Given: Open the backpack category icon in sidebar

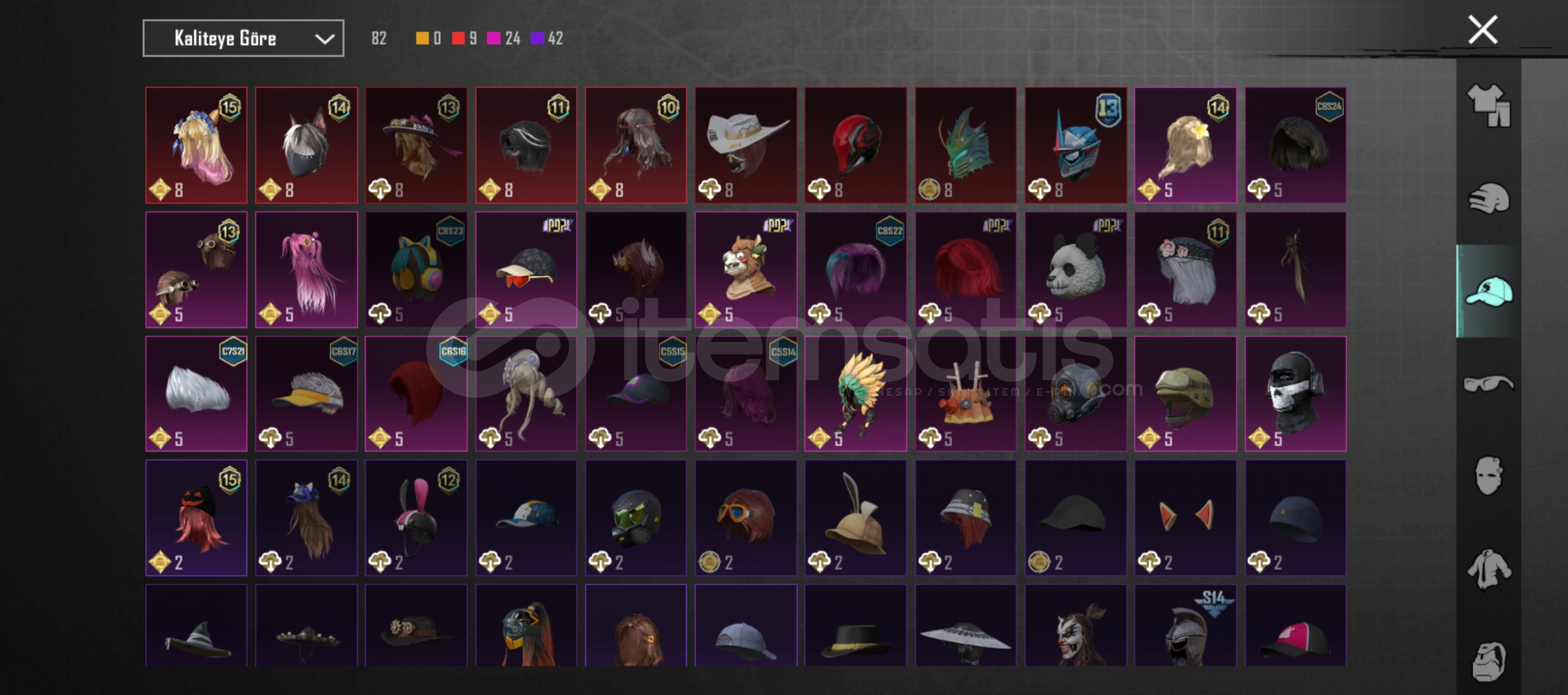Looking at the screenshot, I should tap(1488, 662).
